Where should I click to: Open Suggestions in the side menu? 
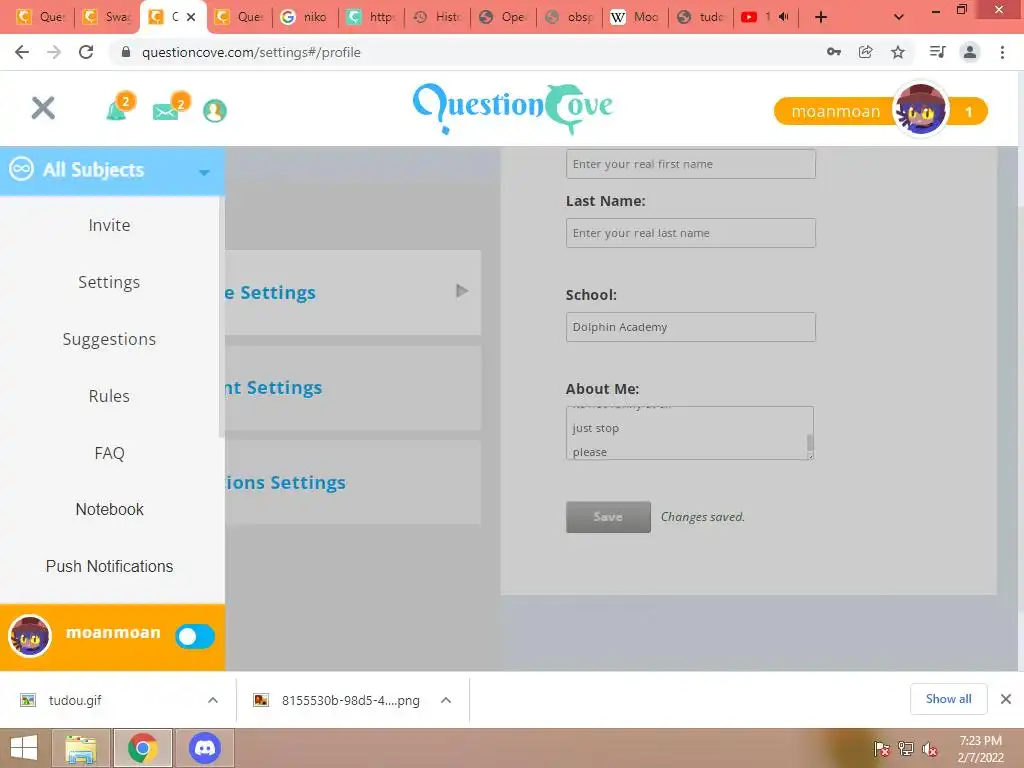pyautogui.click(x=109, y=339)
